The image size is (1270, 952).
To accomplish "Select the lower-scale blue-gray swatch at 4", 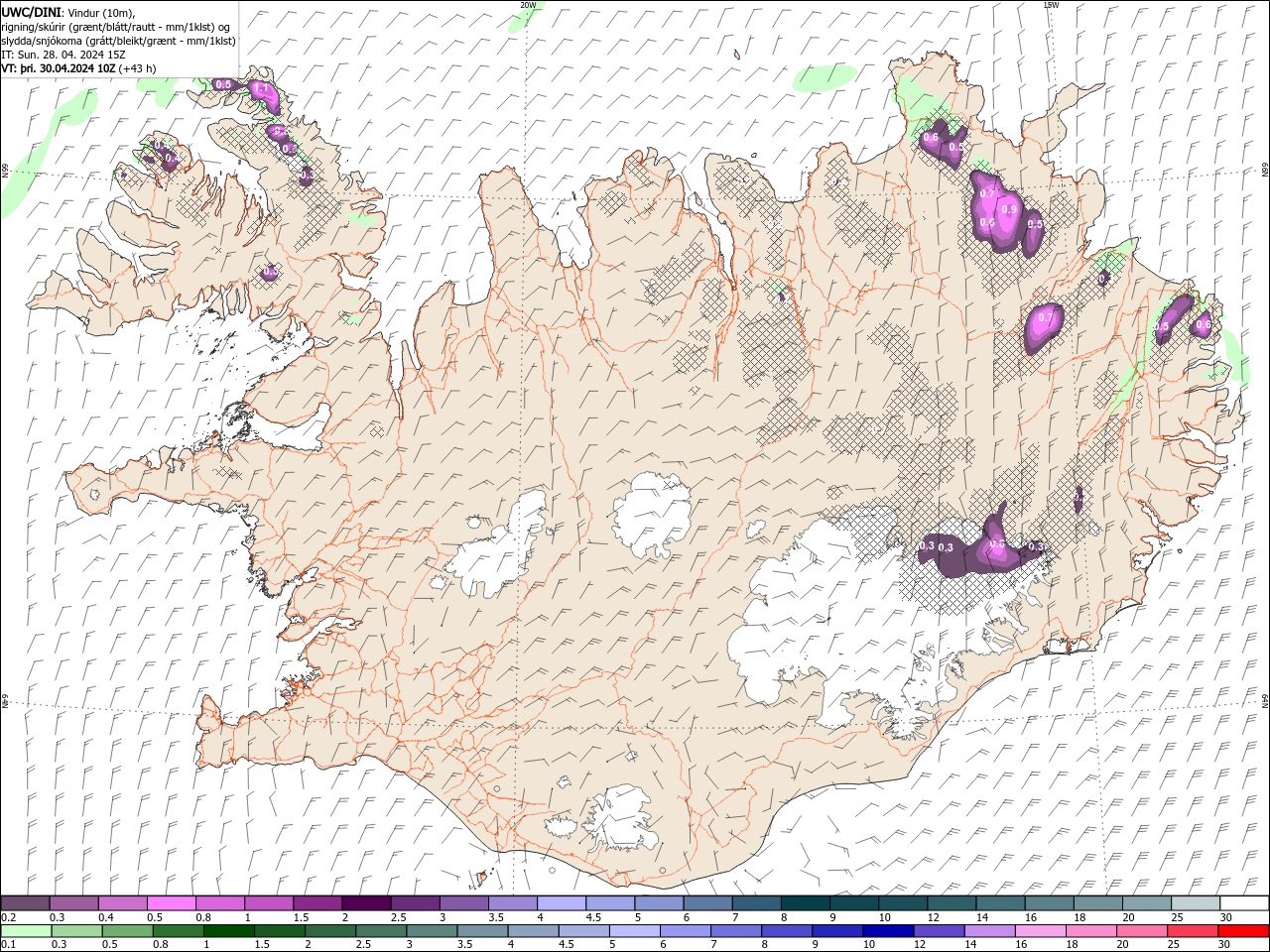I will [x=533, y=931].
